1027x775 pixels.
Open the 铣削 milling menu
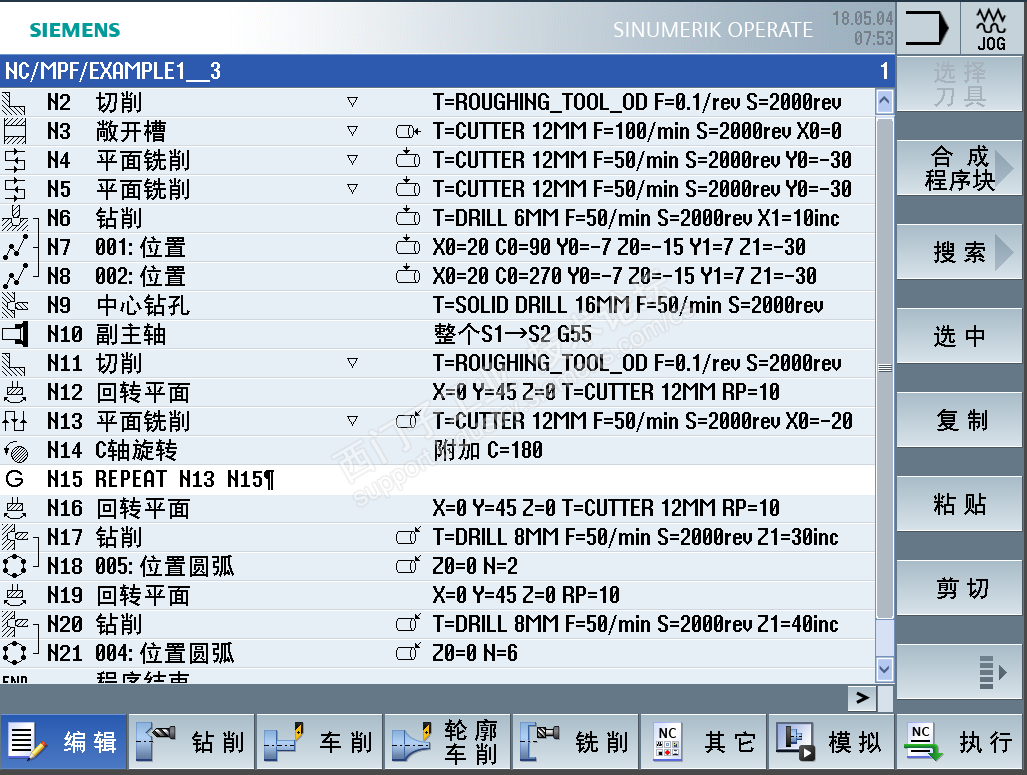(x=575, y=742)
